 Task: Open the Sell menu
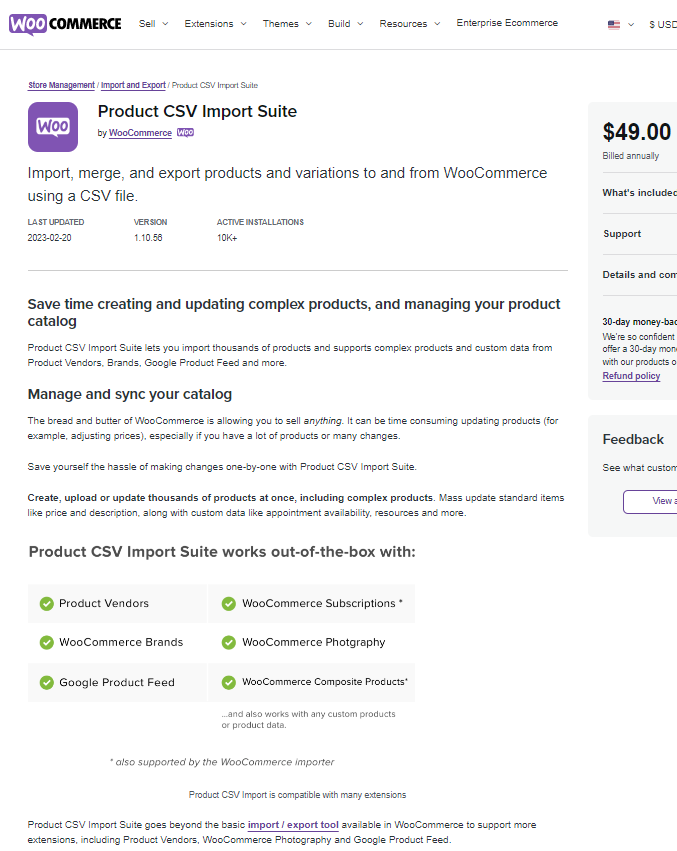pyautogui.click(x=147, y=24)
